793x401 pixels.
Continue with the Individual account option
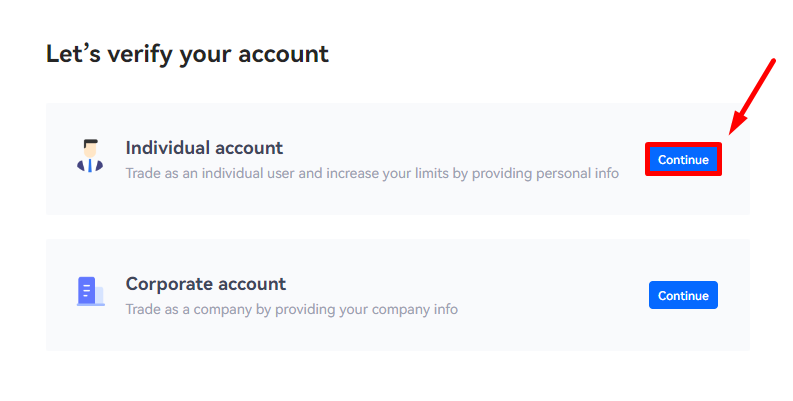click(x=683, y=160)
